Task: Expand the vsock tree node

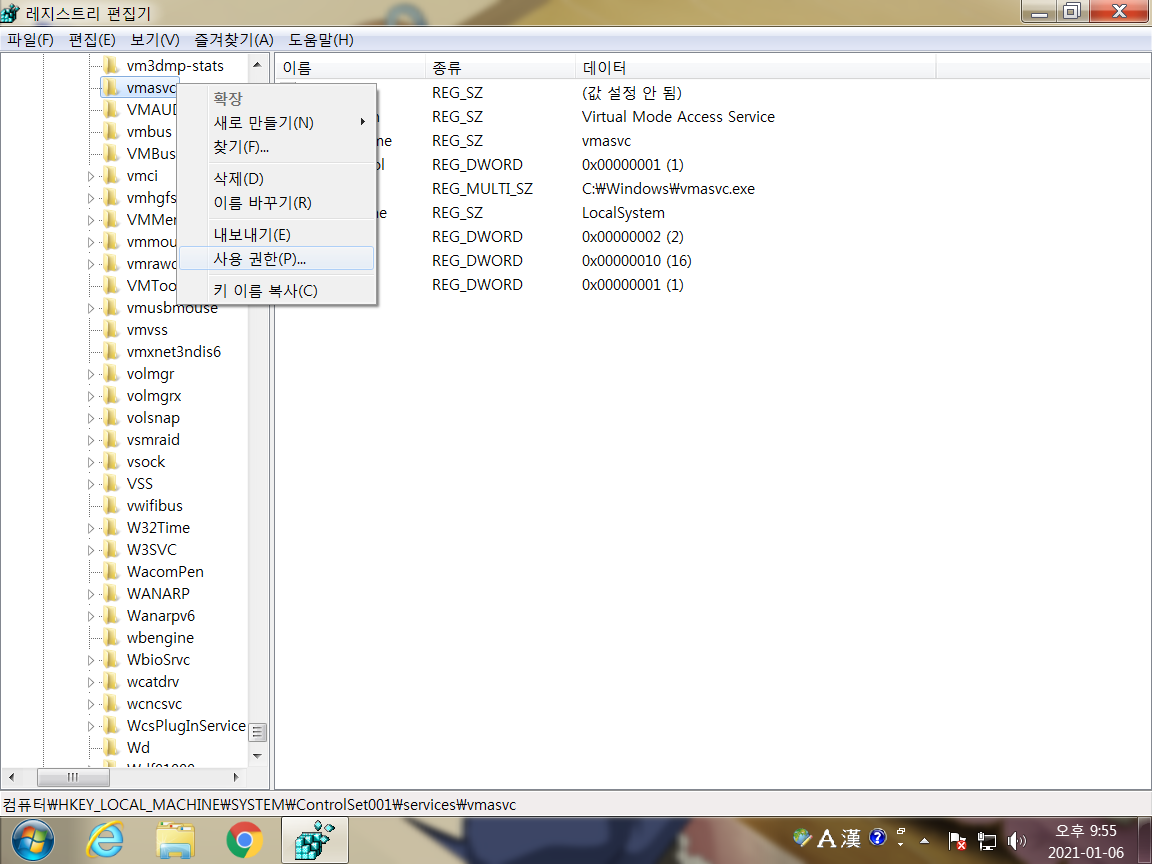Action: [x=91, y=462]
